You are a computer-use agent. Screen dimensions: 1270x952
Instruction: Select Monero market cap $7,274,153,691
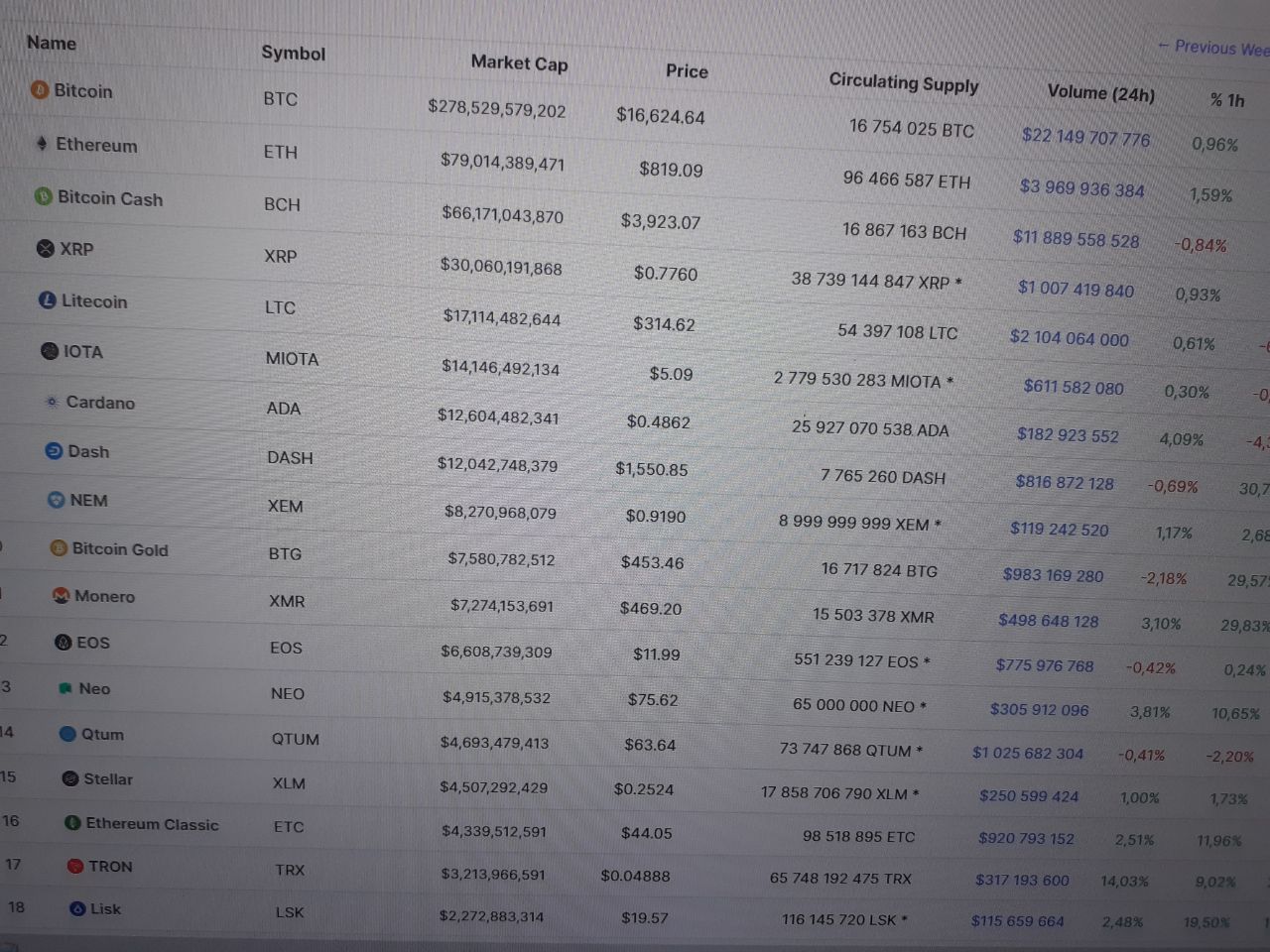[502, 605]
